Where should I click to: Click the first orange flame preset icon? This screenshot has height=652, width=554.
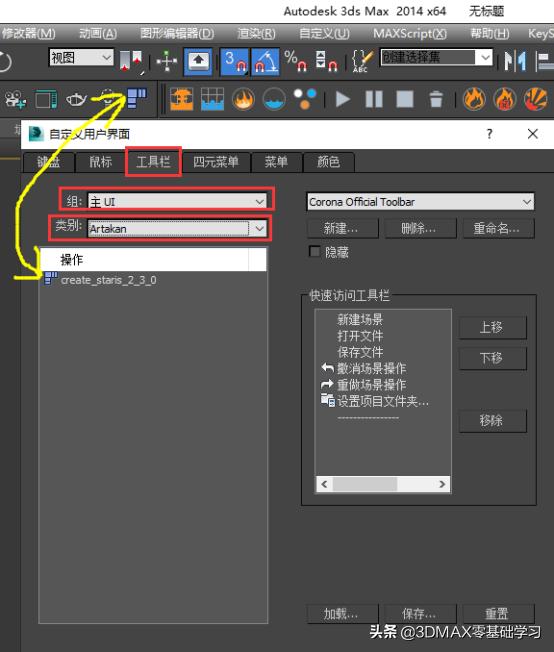(x=474, y=99)
